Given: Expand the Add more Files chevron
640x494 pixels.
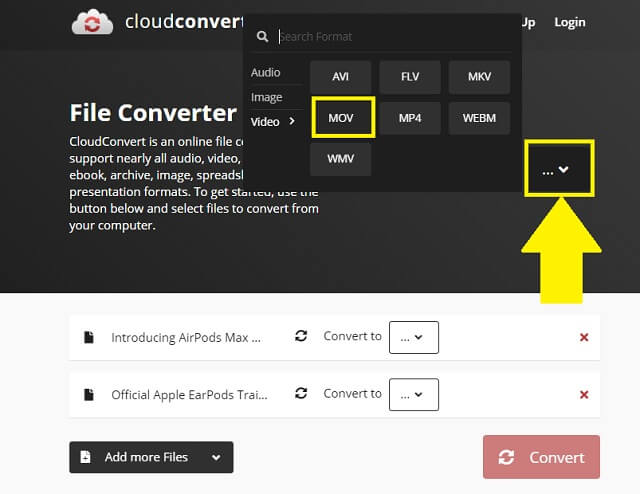Looking at the screenshot, I should (216, 457).
